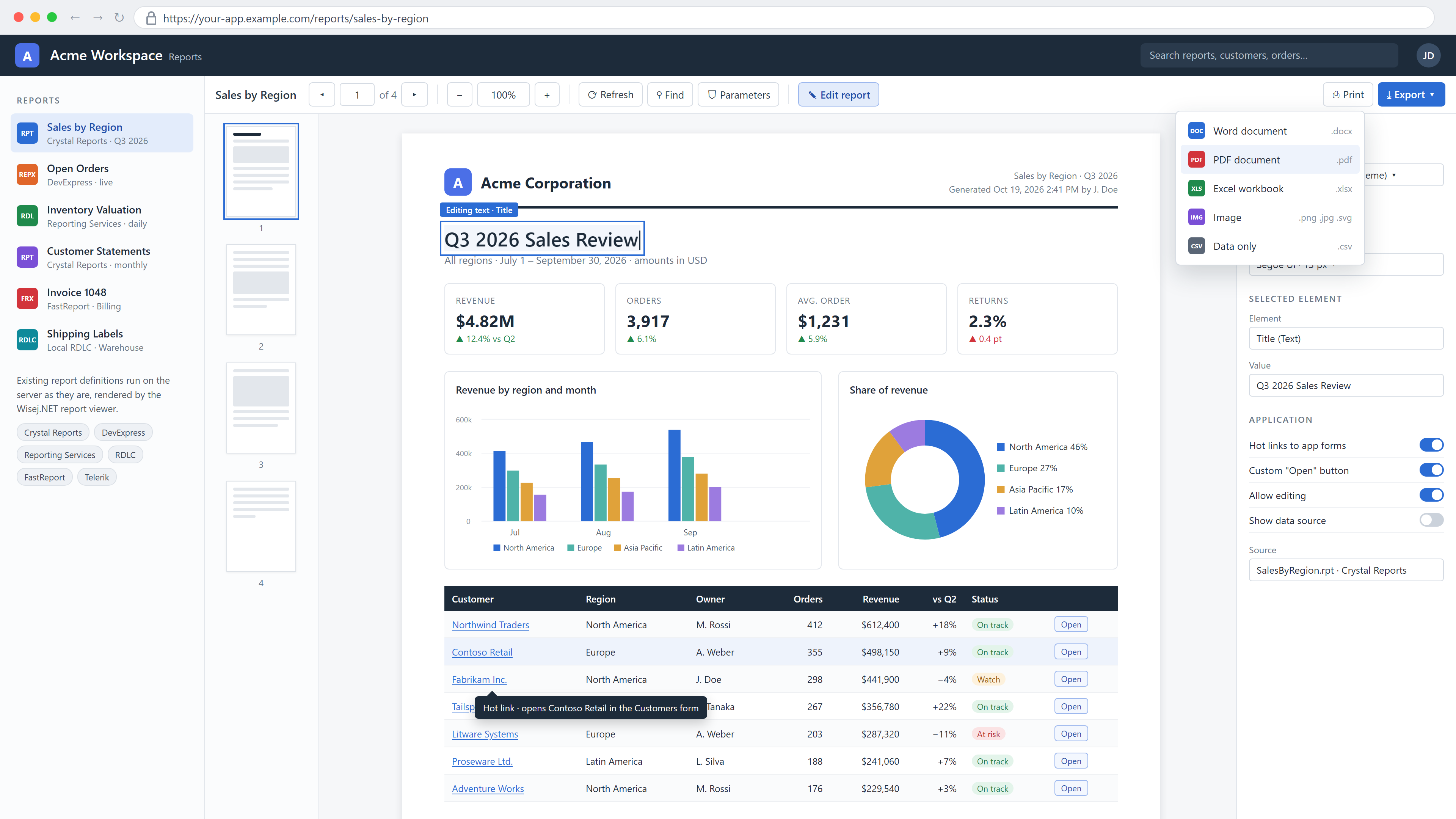Open the Northwind Traders customer link
1456x819 pixels.
pyautogui.click(x=490, y=624)
